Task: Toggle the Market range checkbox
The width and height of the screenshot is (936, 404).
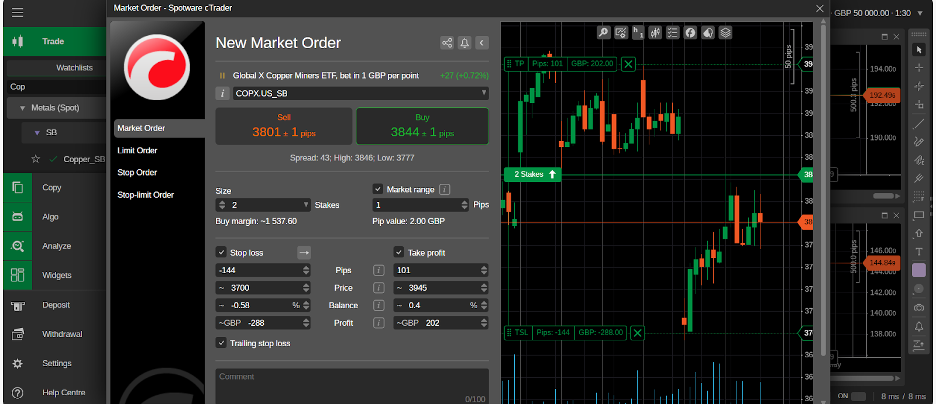Action: (377, 189)
